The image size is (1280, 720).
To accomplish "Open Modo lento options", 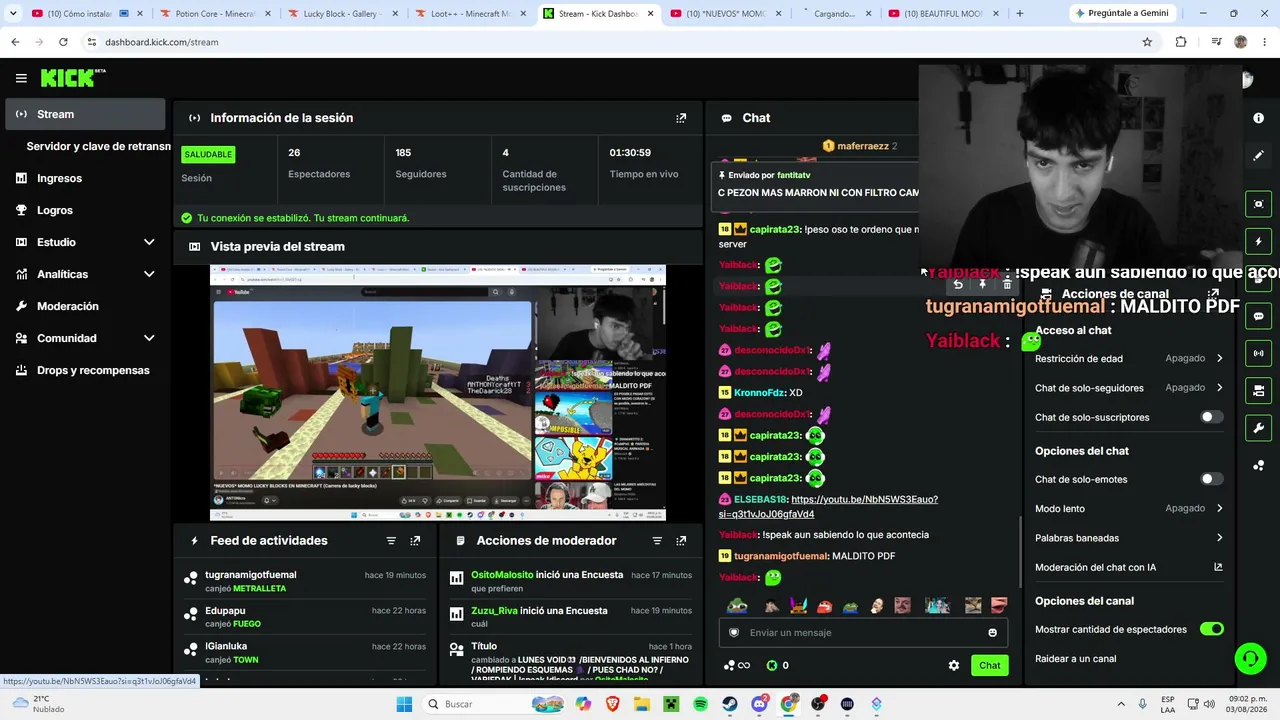I will point(1129,509).
